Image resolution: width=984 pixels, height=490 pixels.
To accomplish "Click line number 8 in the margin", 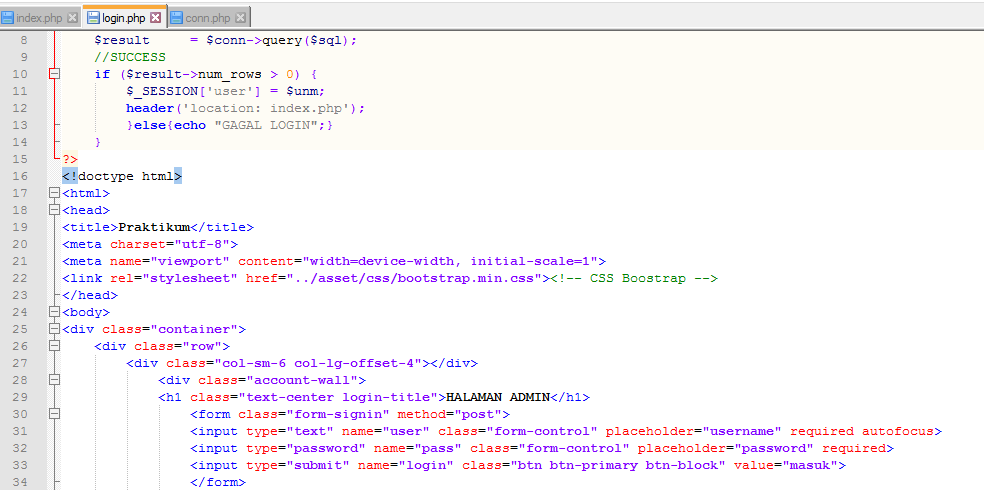I will pos(24,40).
